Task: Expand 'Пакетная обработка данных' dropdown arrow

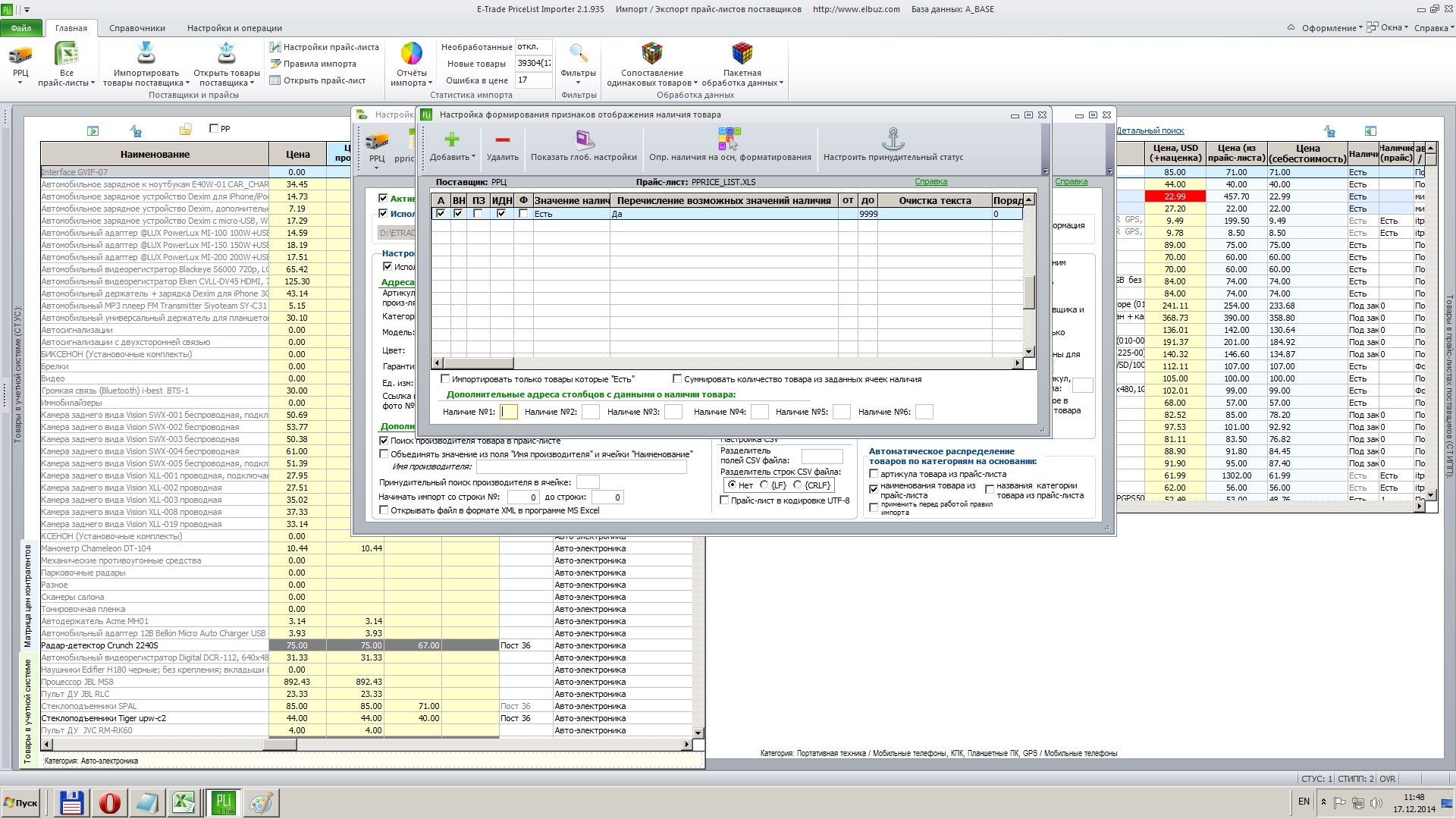Action: (781, 83)
